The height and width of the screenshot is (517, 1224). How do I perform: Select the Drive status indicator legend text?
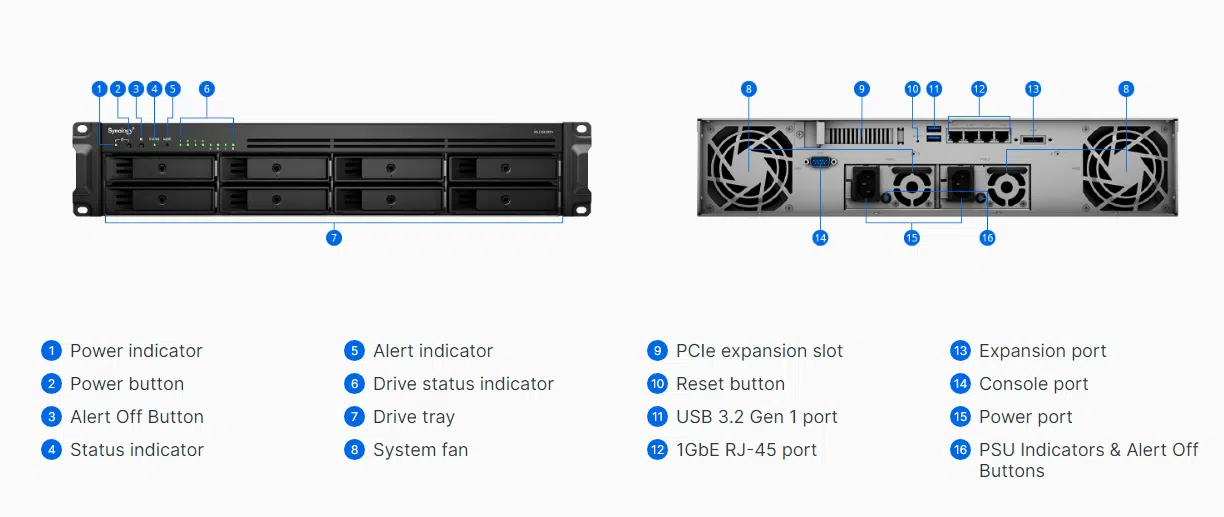click(x=463, y=384)
